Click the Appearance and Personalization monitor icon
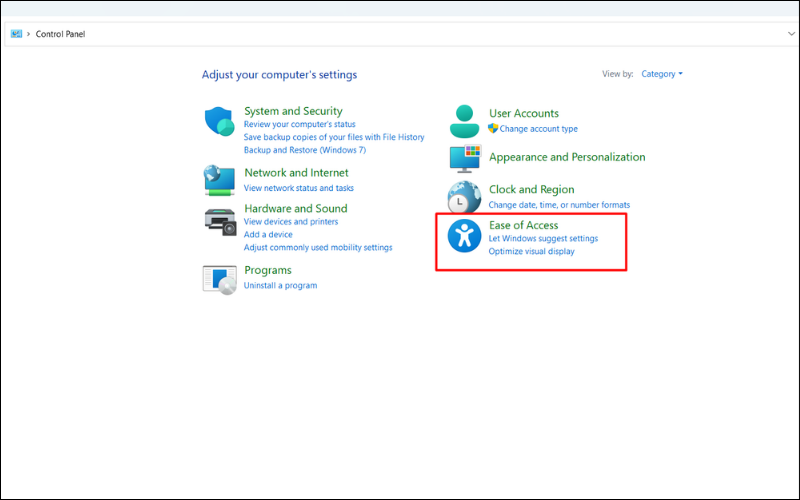Image resolution: width=800 pixels, height=500 pixels. click(x=464, y=158)
